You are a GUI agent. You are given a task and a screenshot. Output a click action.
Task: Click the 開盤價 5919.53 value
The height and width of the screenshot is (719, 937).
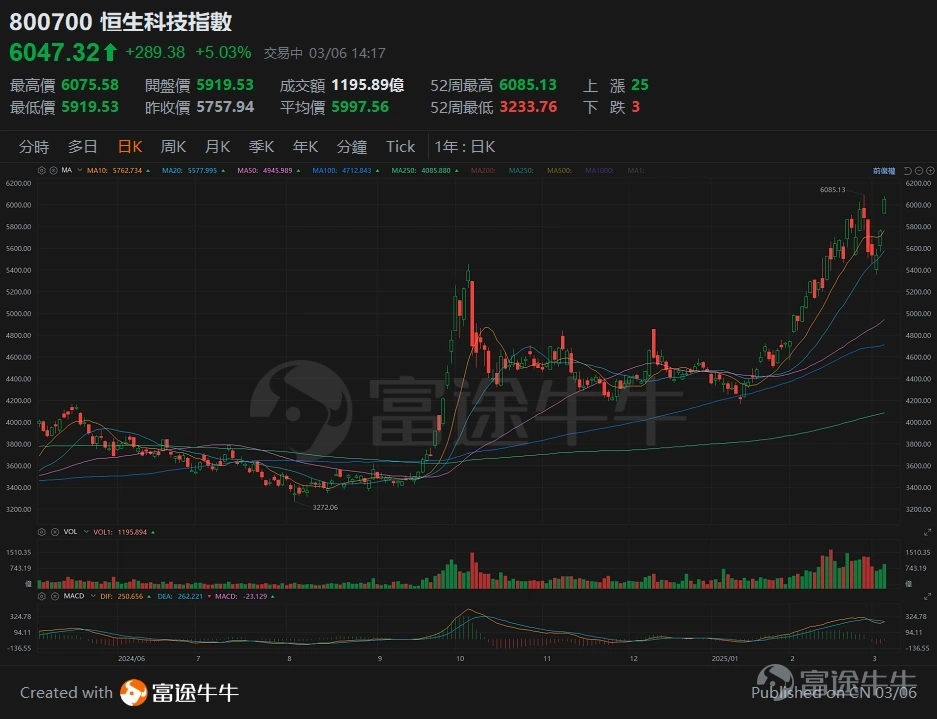[225, 85]
